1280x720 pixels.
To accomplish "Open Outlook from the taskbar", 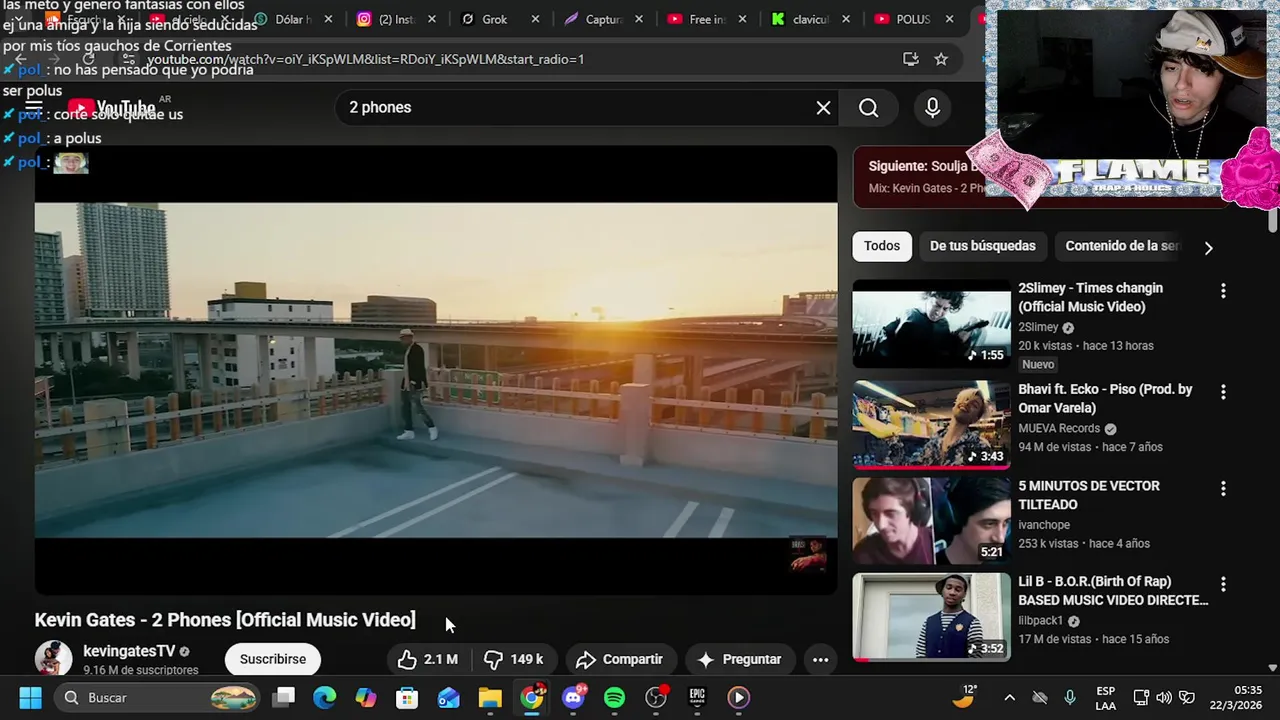I will (x=448, y=697).
